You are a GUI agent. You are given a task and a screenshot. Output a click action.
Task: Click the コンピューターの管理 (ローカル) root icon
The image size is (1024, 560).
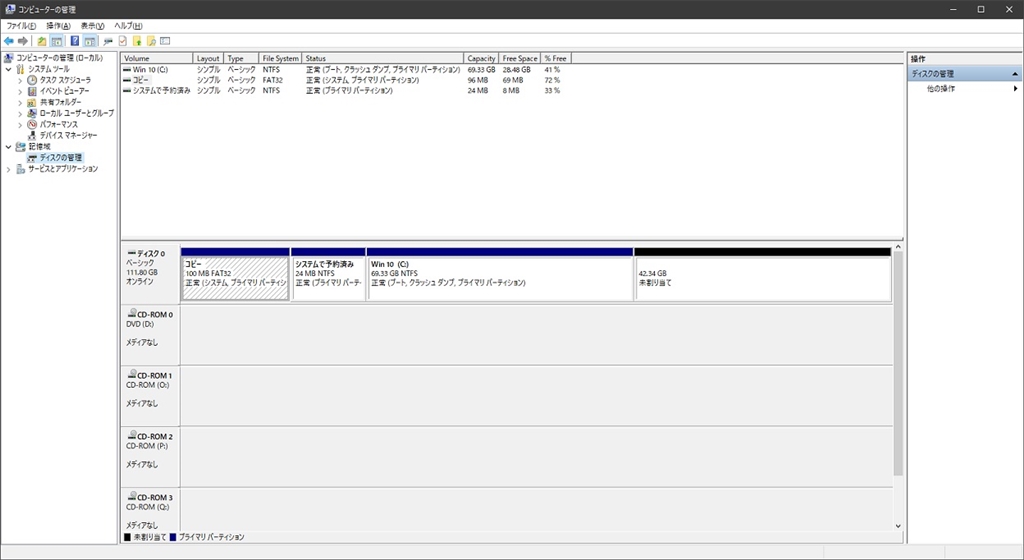pyautogui.click(x=9, y=57)
